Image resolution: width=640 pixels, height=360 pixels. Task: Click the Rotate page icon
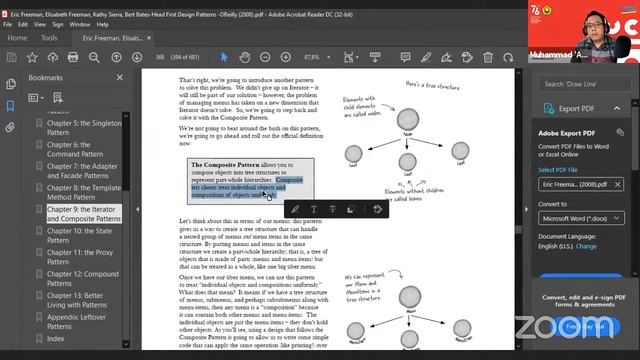pos(508,58)
